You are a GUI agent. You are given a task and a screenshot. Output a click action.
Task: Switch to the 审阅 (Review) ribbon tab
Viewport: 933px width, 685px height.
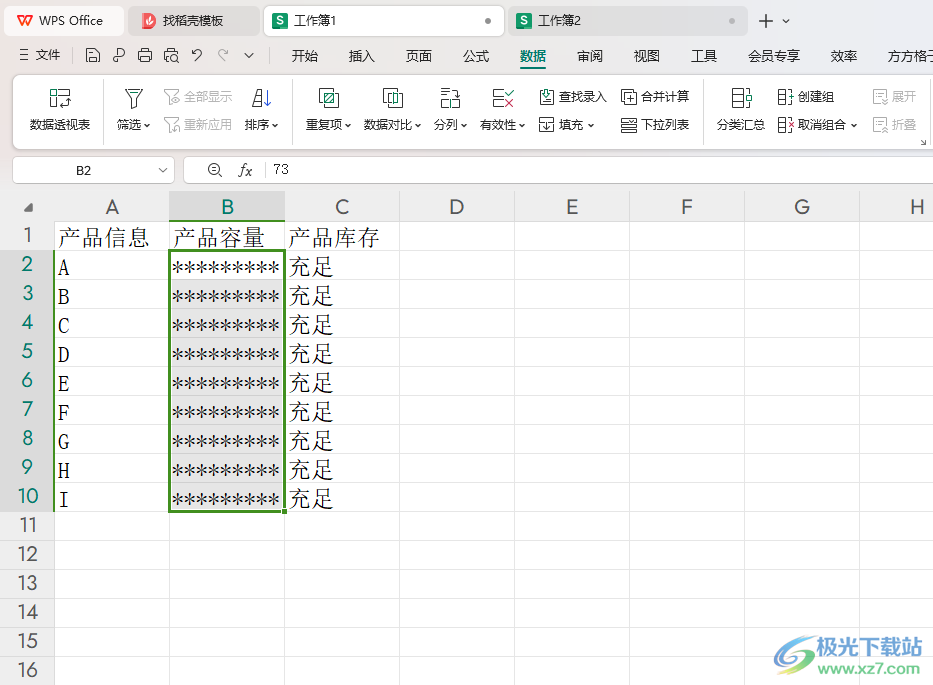(590, 56)
